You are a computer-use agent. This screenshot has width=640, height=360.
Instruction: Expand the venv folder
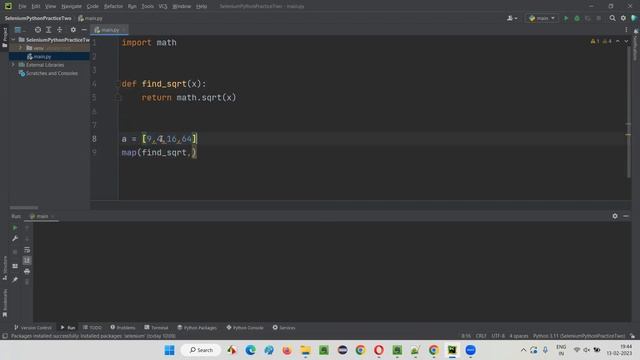pyautogui.click(x=20, y=48)
